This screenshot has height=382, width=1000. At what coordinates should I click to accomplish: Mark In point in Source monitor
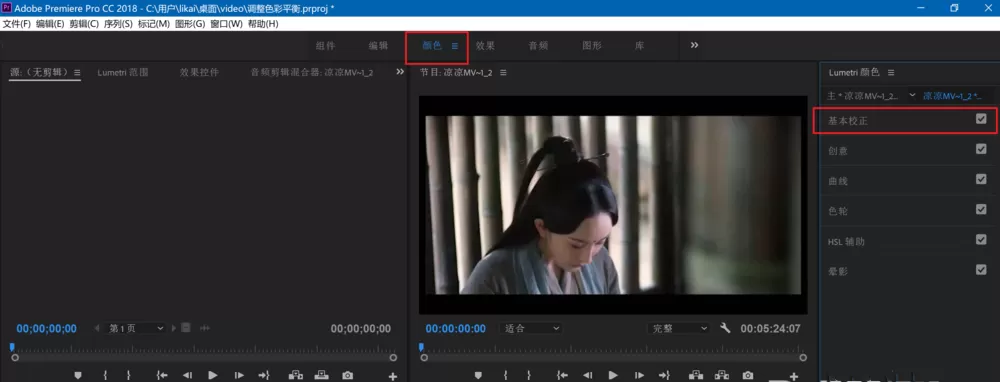tap(105, 376)
